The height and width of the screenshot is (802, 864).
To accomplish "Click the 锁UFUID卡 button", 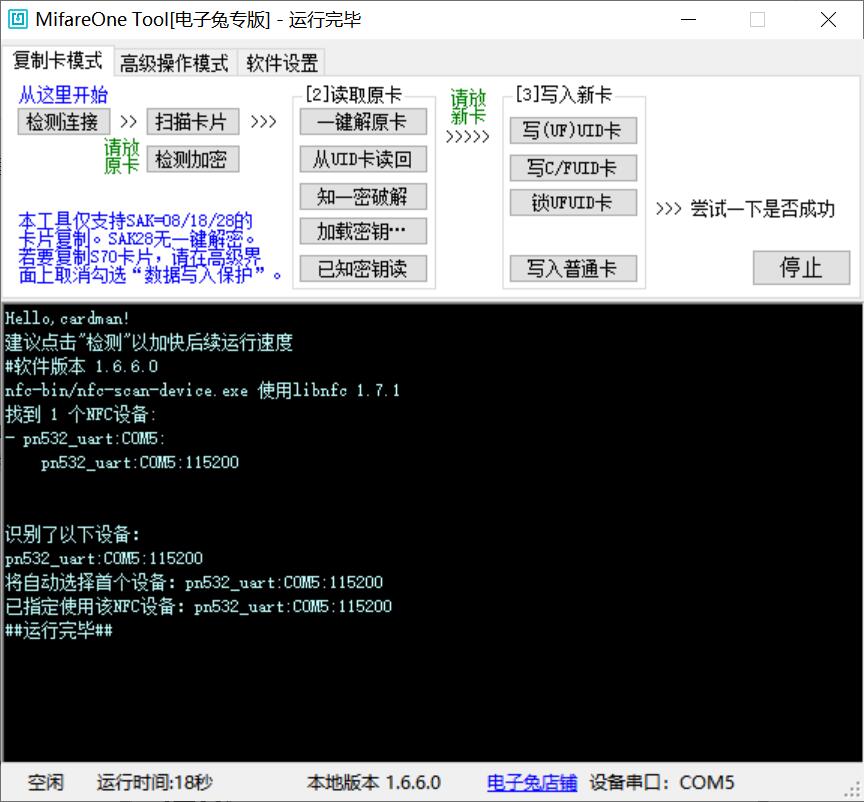I will pyautogui.click(x=573, y=203).
